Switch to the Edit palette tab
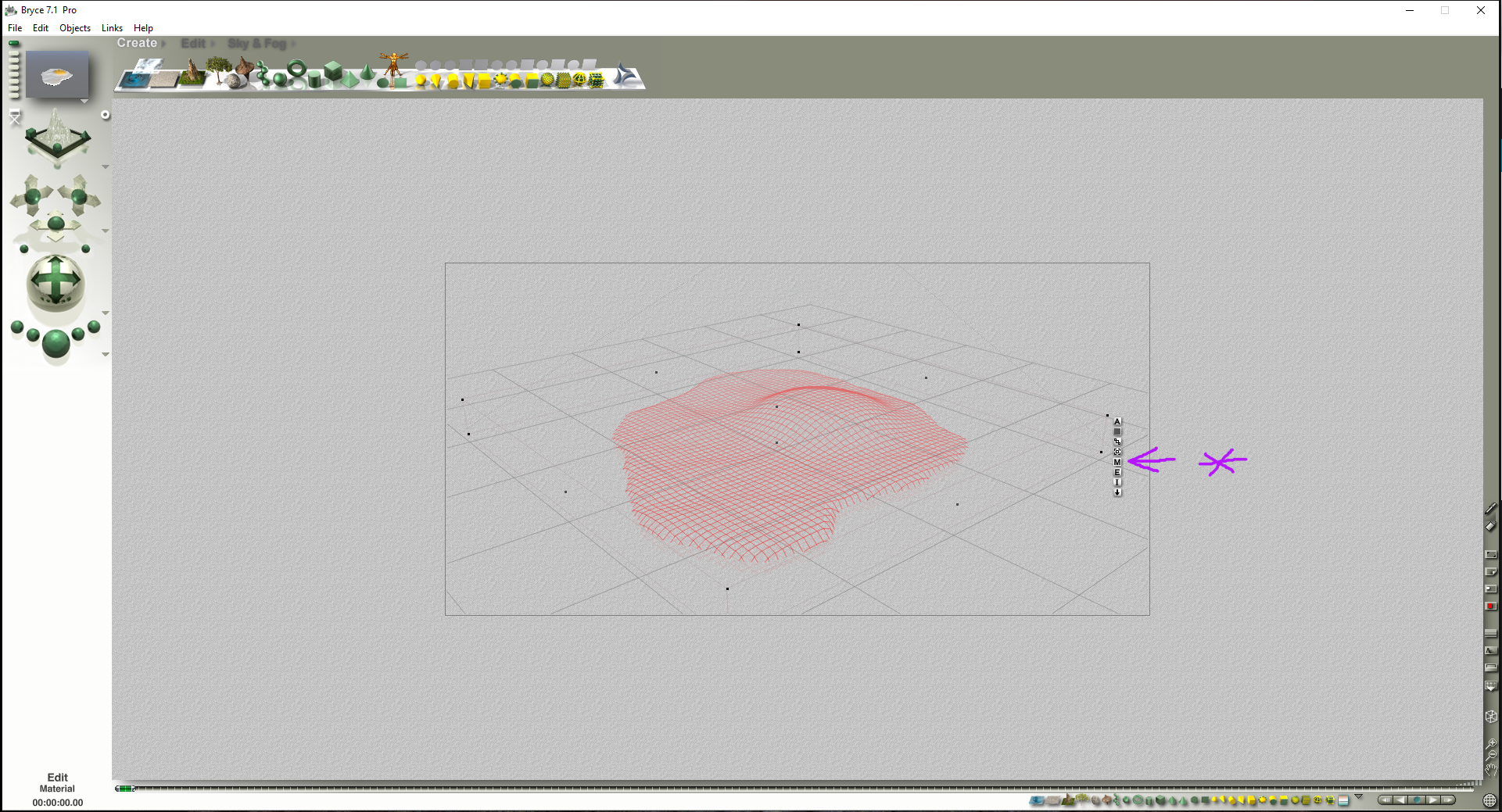 193,44
